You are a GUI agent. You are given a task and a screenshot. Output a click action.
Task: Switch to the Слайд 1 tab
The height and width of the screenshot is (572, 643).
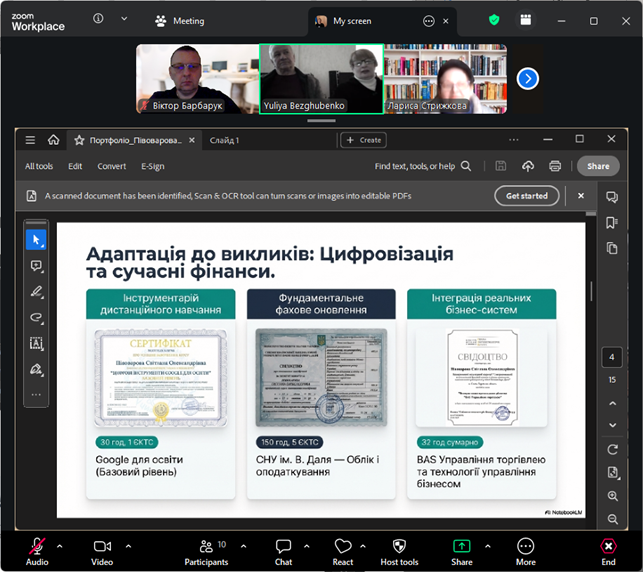pyautogui.click(x=224, y=140)
